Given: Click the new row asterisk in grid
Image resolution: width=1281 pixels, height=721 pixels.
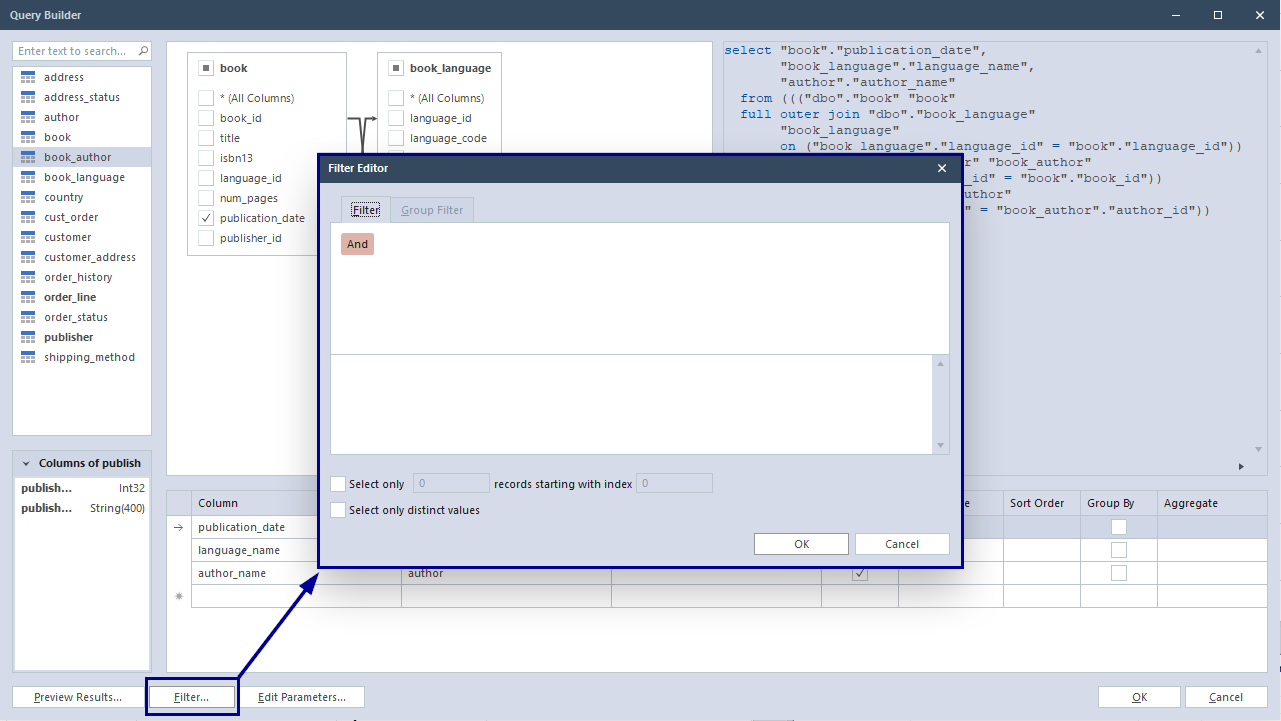Looking at the screenshot, I should [x=179, y=596].
